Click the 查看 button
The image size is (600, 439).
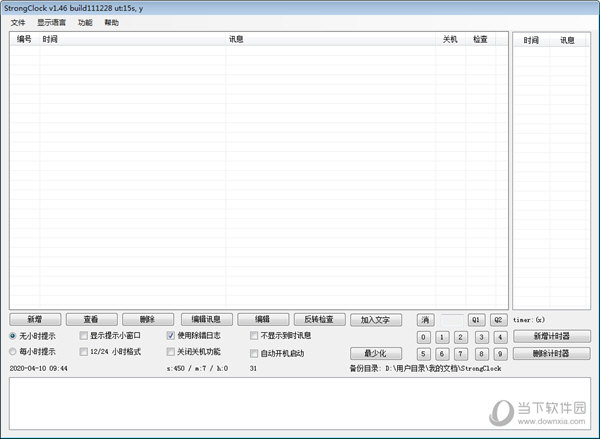(91, 319)
